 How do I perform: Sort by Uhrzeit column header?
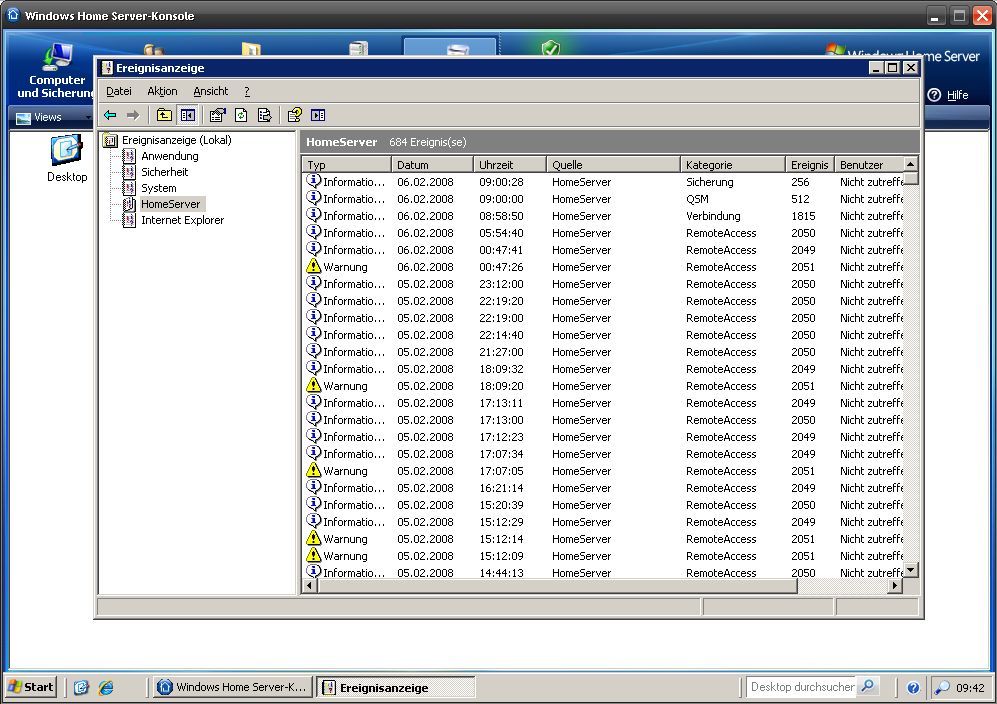tap(510, 165)
